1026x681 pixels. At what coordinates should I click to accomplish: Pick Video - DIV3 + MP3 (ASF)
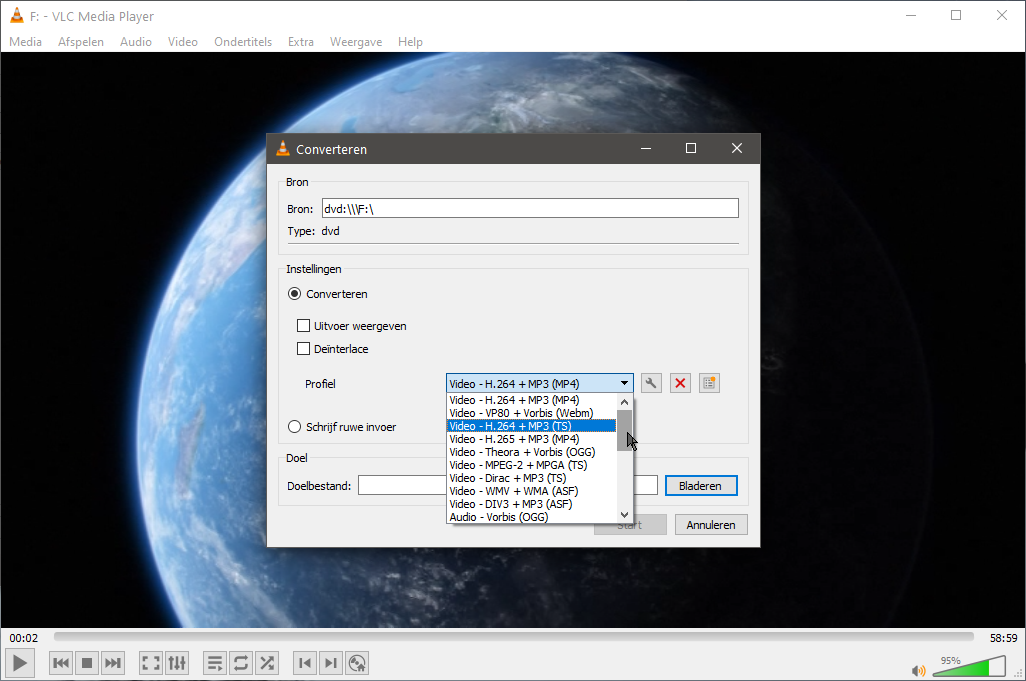tap(531, 504)
